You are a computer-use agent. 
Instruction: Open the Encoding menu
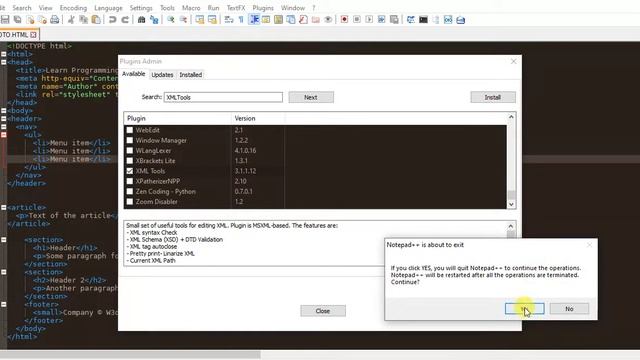click(x=73, y=8)
